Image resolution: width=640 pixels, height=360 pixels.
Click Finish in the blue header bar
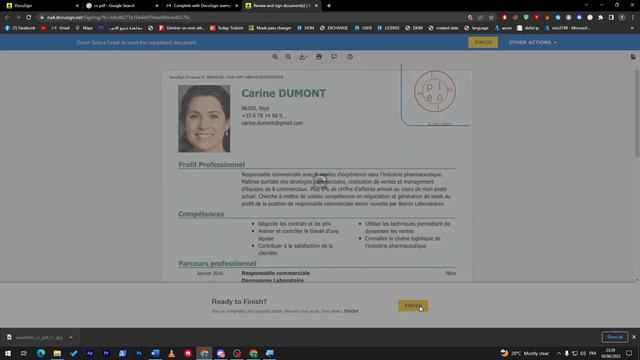point(483,42)
